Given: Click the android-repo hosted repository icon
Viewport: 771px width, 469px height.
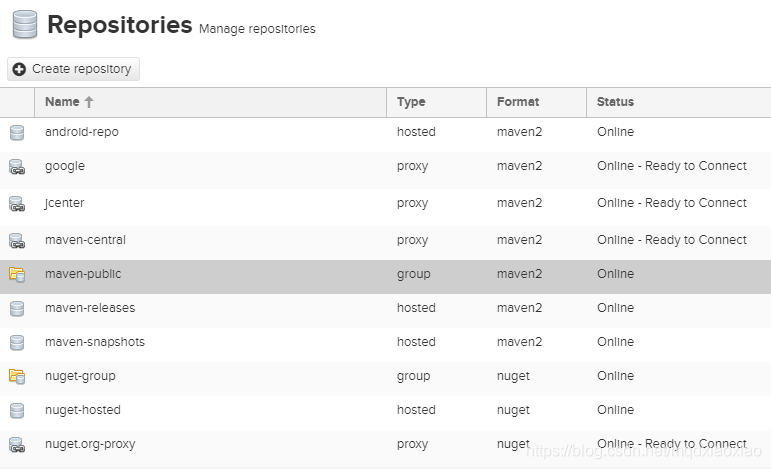Looking at the screenshot, I should click(x=17, y=132).
